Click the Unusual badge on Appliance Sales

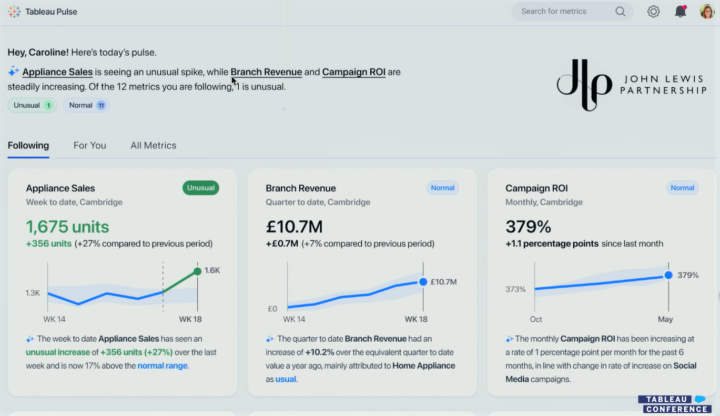point(201,188)
